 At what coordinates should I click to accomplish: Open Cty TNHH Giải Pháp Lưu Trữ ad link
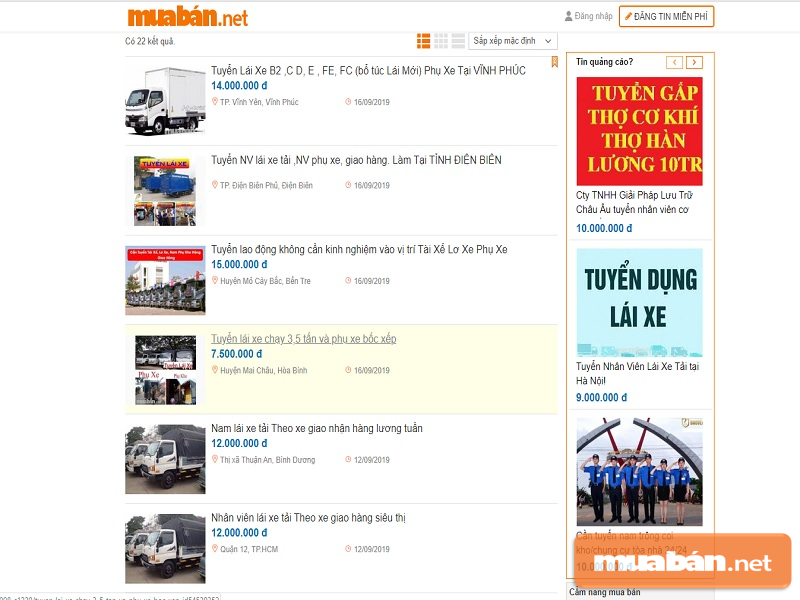[634, 202]
